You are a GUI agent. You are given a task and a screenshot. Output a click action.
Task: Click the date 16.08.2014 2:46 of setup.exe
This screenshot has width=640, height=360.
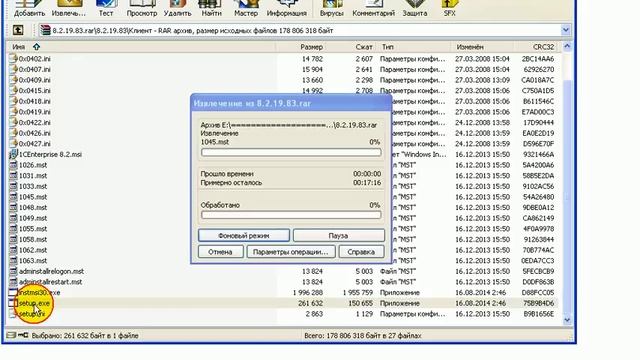coord(480,303)
